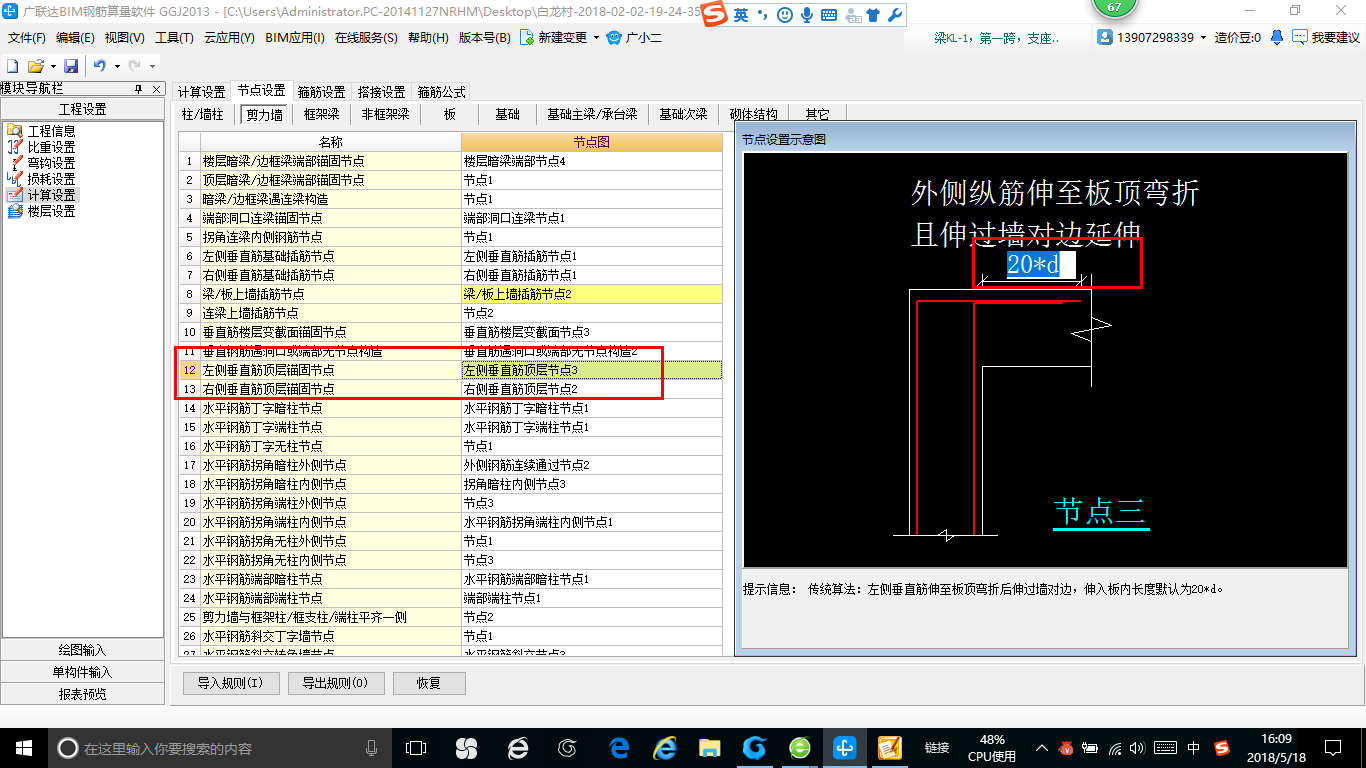This screenshot has height=768, width=1366.
Task: Open 弯钩设置 in navigation tree
Action: (x=51, y=163)
